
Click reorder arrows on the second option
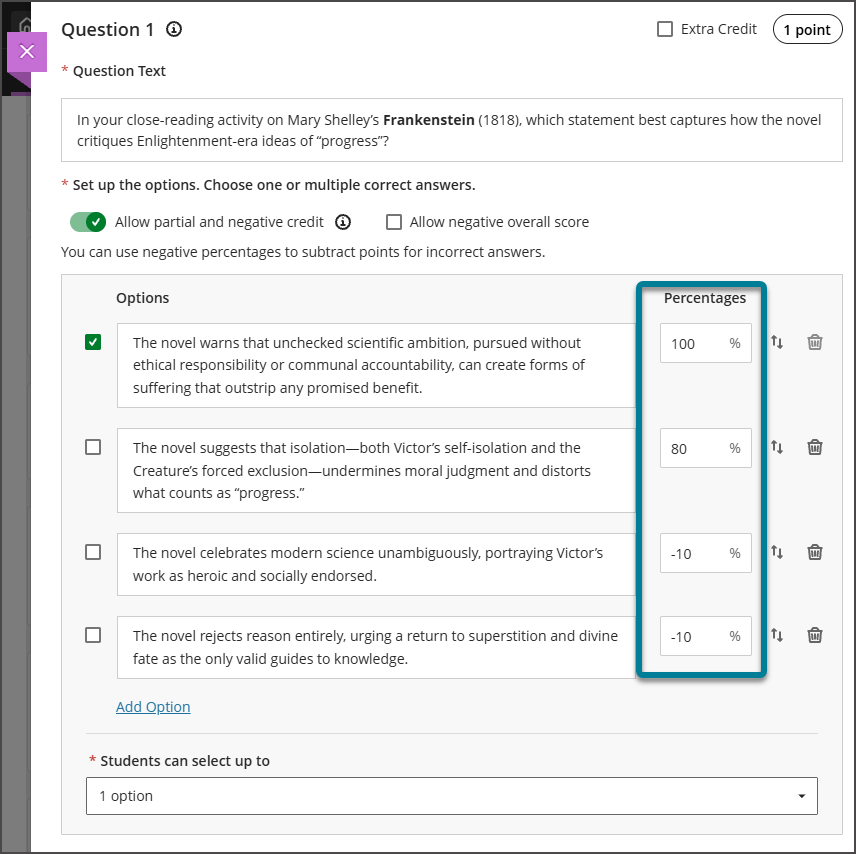click(778, 447)
